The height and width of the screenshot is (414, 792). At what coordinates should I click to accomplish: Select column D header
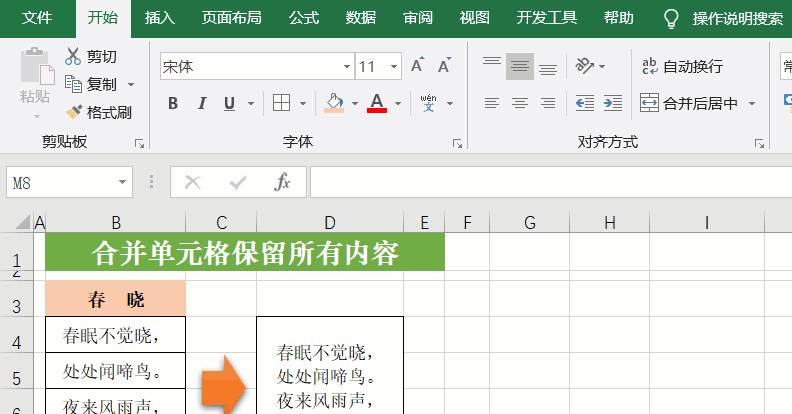[330, 222]
